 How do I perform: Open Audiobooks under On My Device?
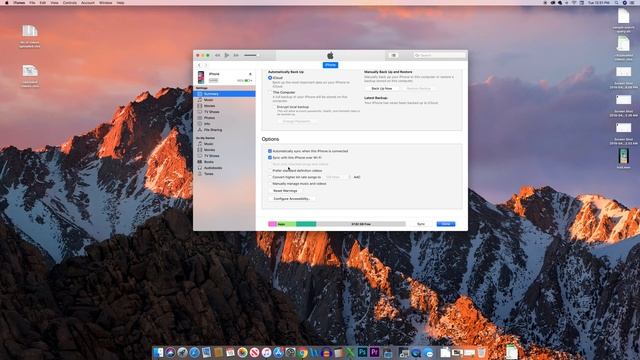224,168
